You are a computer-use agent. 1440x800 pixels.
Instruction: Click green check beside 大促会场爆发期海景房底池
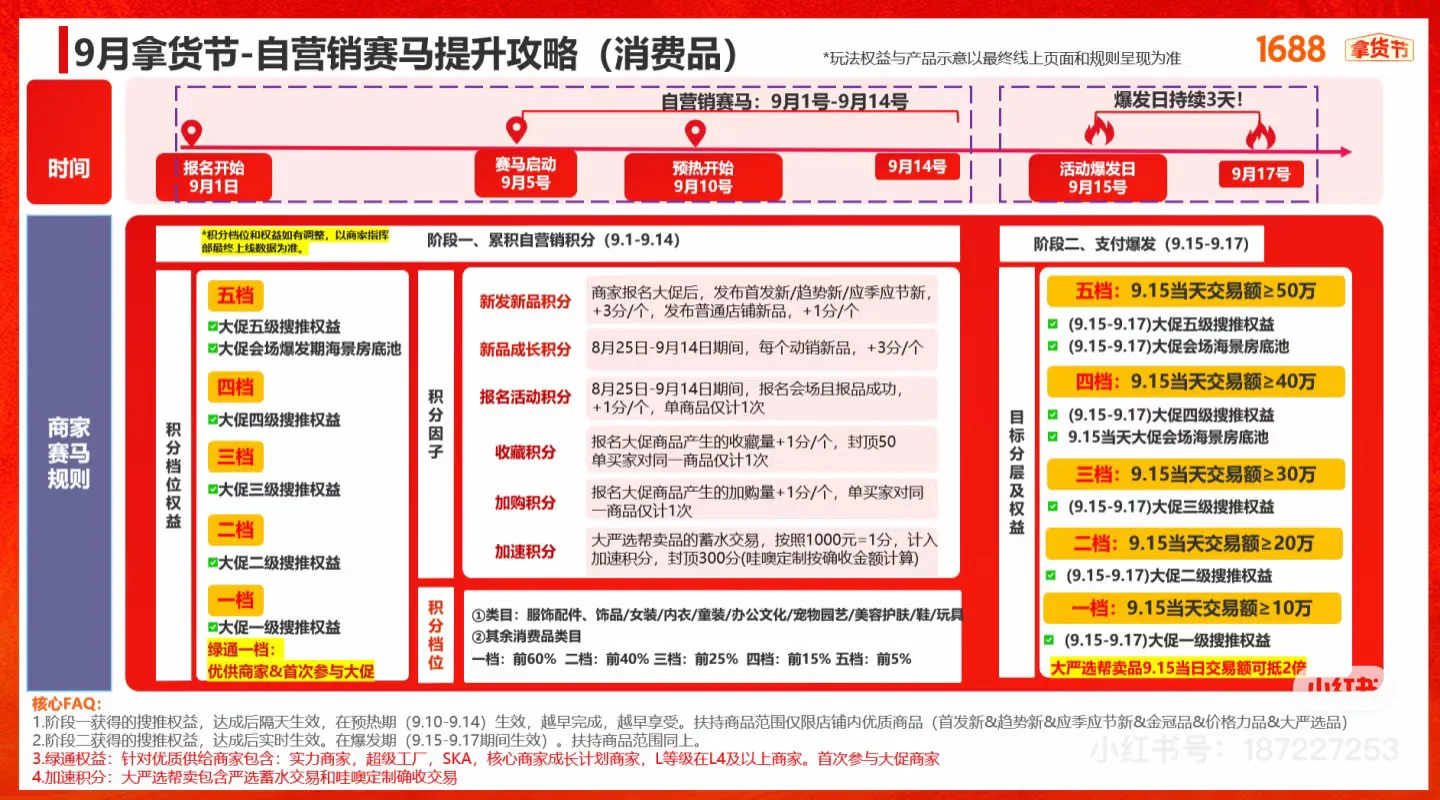(x=212, y=349)
